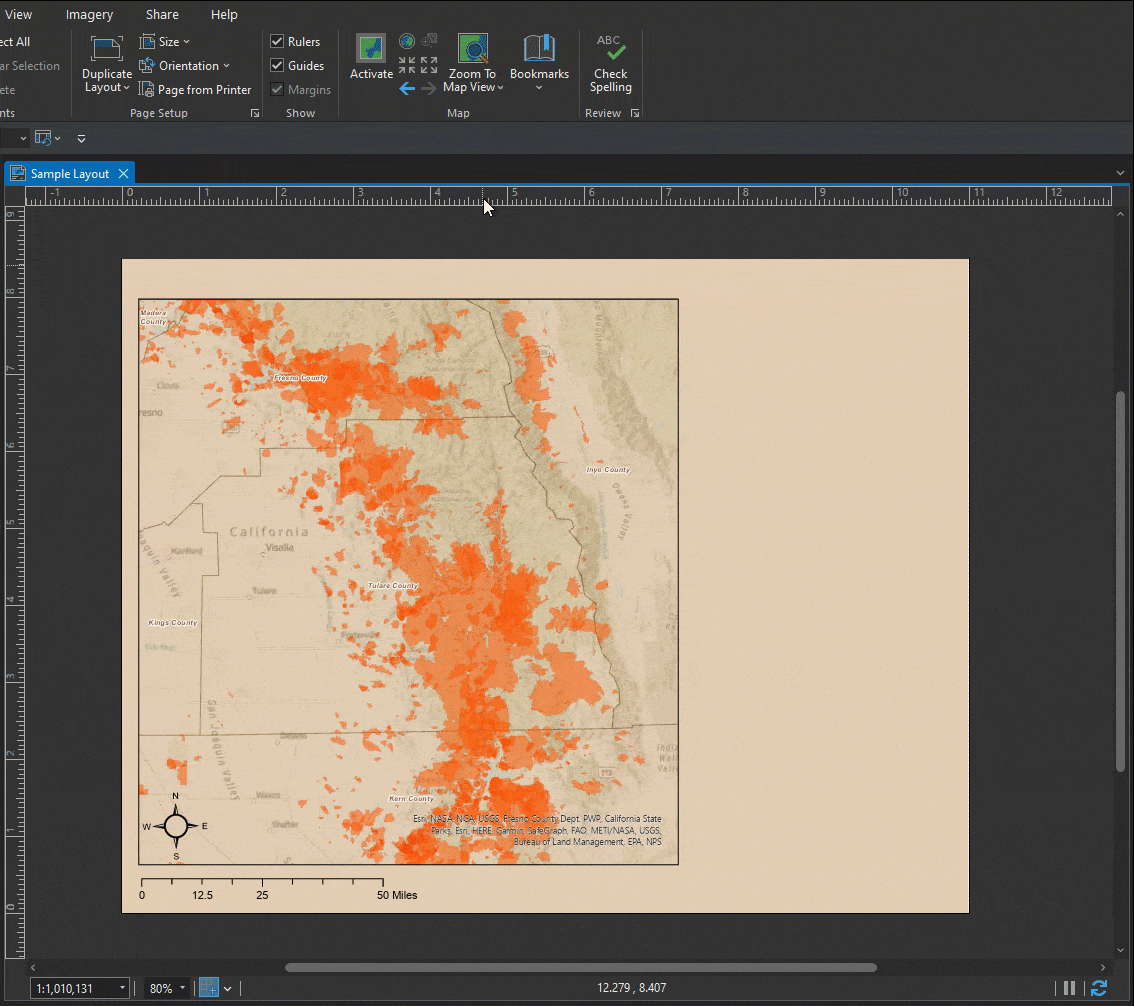The width and height of the screenshot is (1134, 1006).
Task: Click the north arrow compass on the layout
Action: (175, 826)
